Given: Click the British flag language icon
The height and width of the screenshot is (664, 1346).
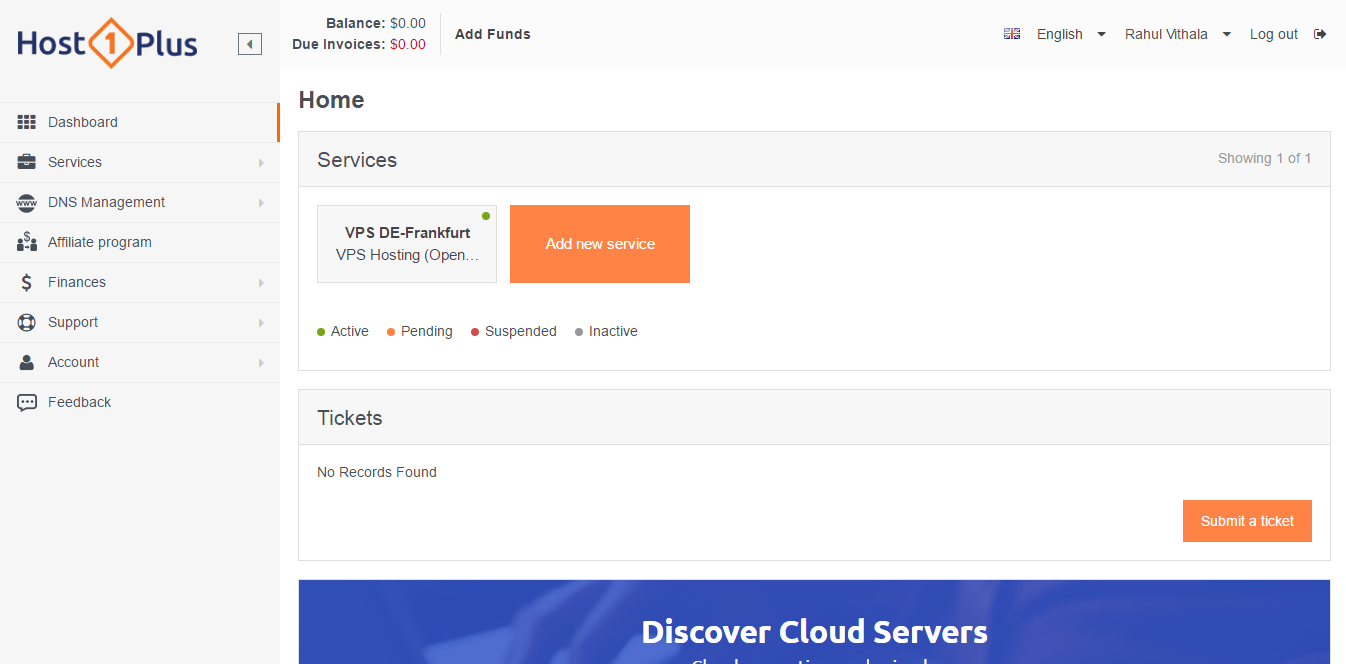Looking at the screenshot, I should click(1011, 33).
